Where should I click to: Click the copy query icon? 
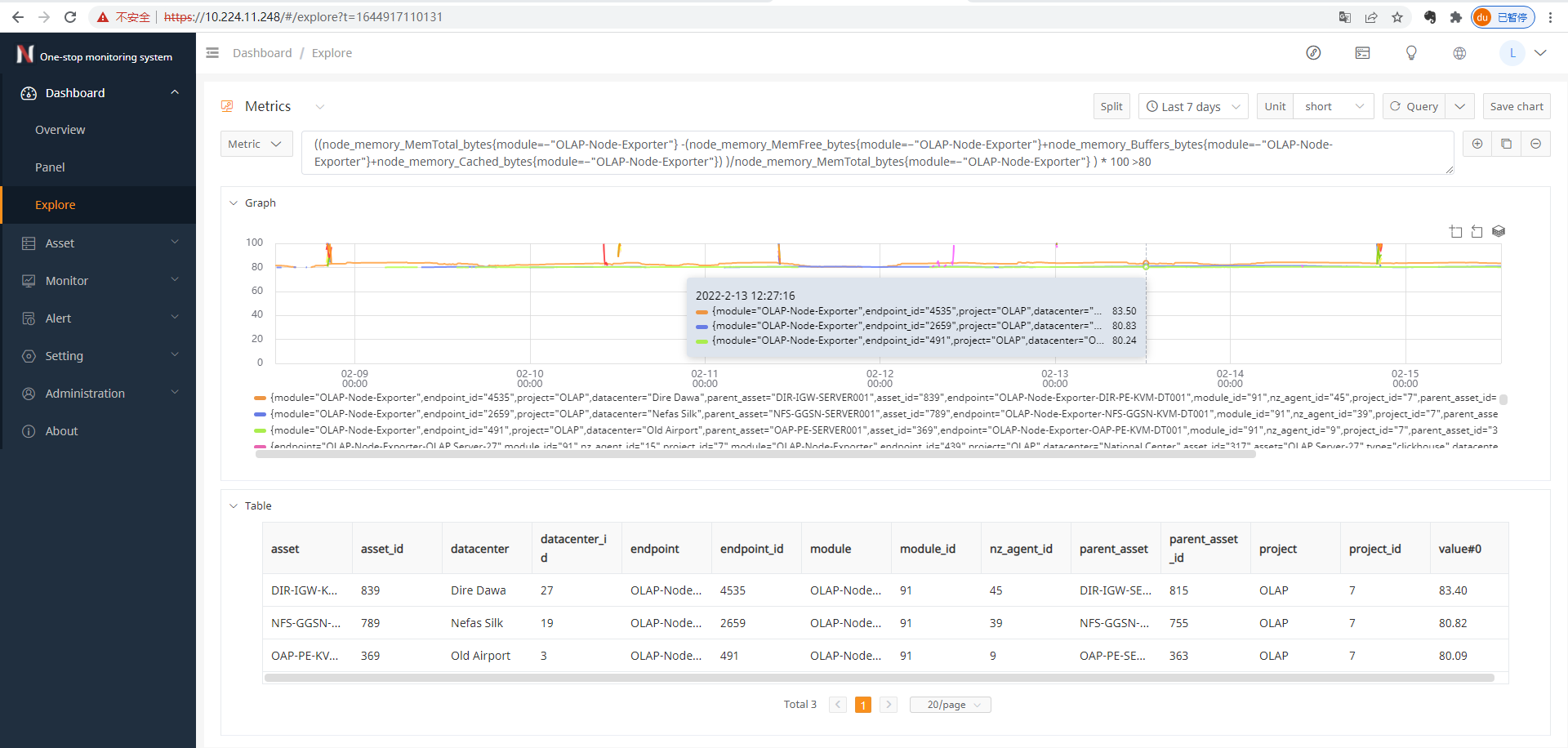point(1506,144)
